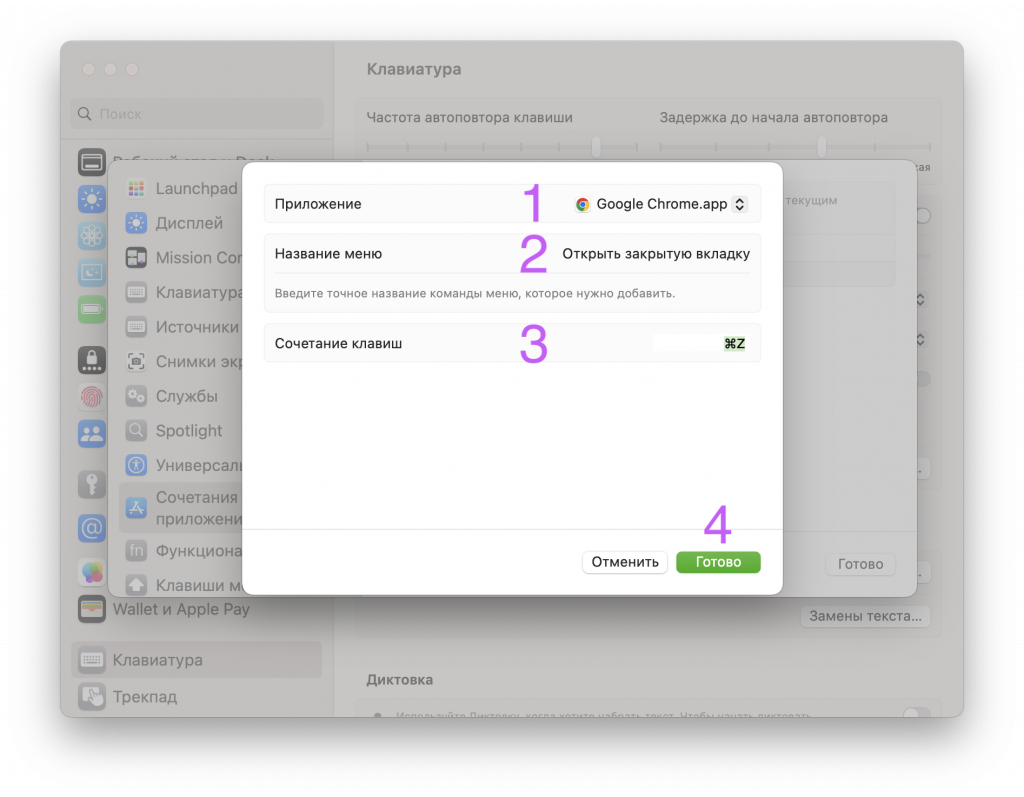This screenshot has width=1024, height=797.
Task: Select Launchpad in the shortcuts list
Action: (183, 189)
